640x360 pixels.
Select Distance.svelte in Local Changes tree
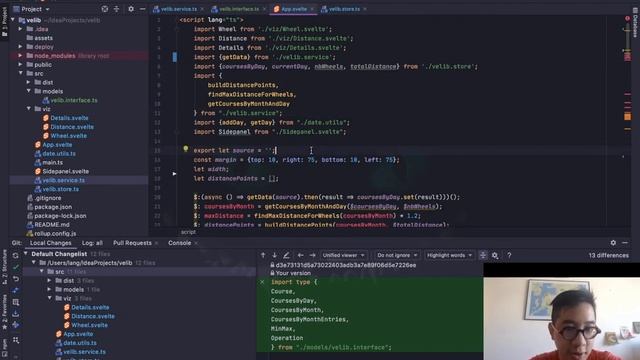tap(89, 316)
